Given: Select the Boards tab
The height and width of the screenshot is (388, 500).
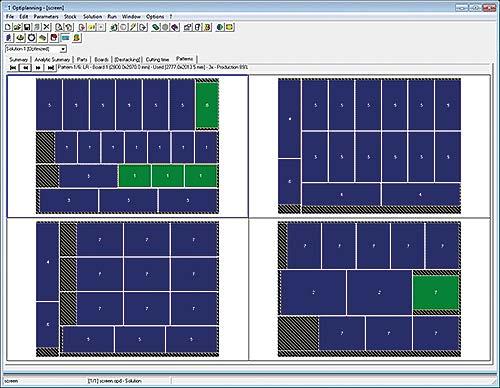Looking at the screenshot, I should 101,59.
